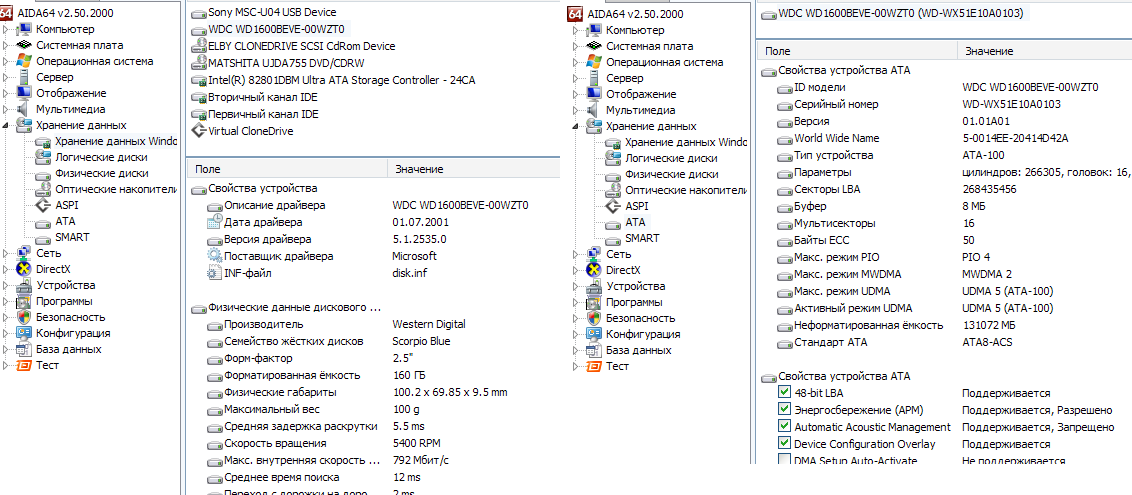Viewport: 1132px width, 495px height.
Task: Select WDC WD1600BEVE-00WZT0 (WD-WX51E10A0103) entry in right window
Action: point(900,13)
